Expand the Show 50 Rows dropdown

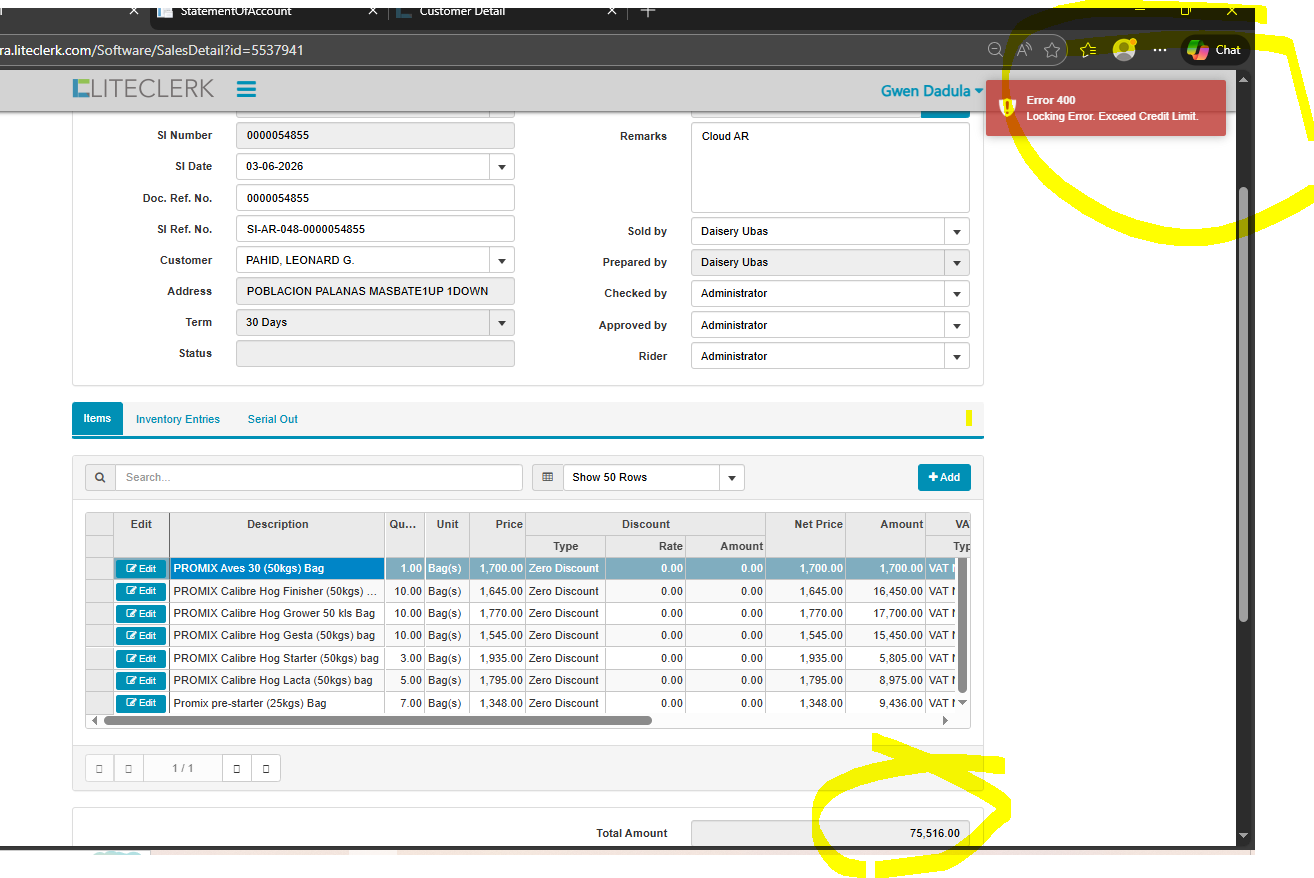point(732,477)
